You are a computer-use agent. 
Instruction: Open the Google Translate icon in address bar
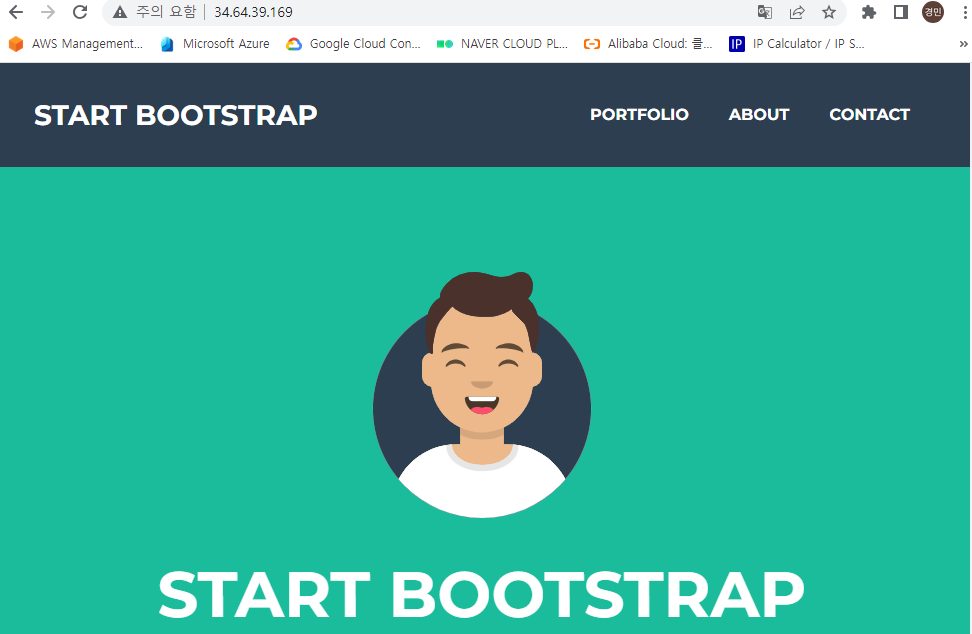point(764,12)
